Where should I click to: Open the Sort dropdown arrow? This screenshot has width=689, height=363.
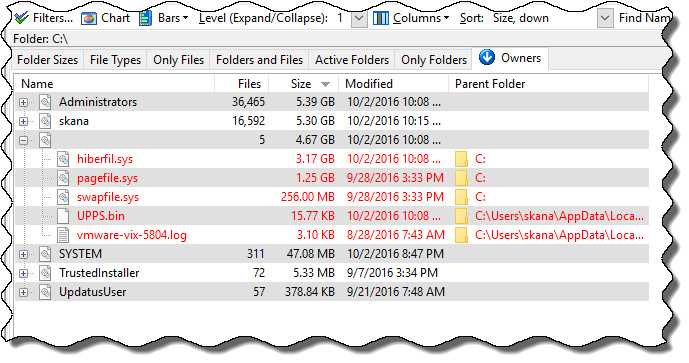pyautogui.click(x=605, y=18)
